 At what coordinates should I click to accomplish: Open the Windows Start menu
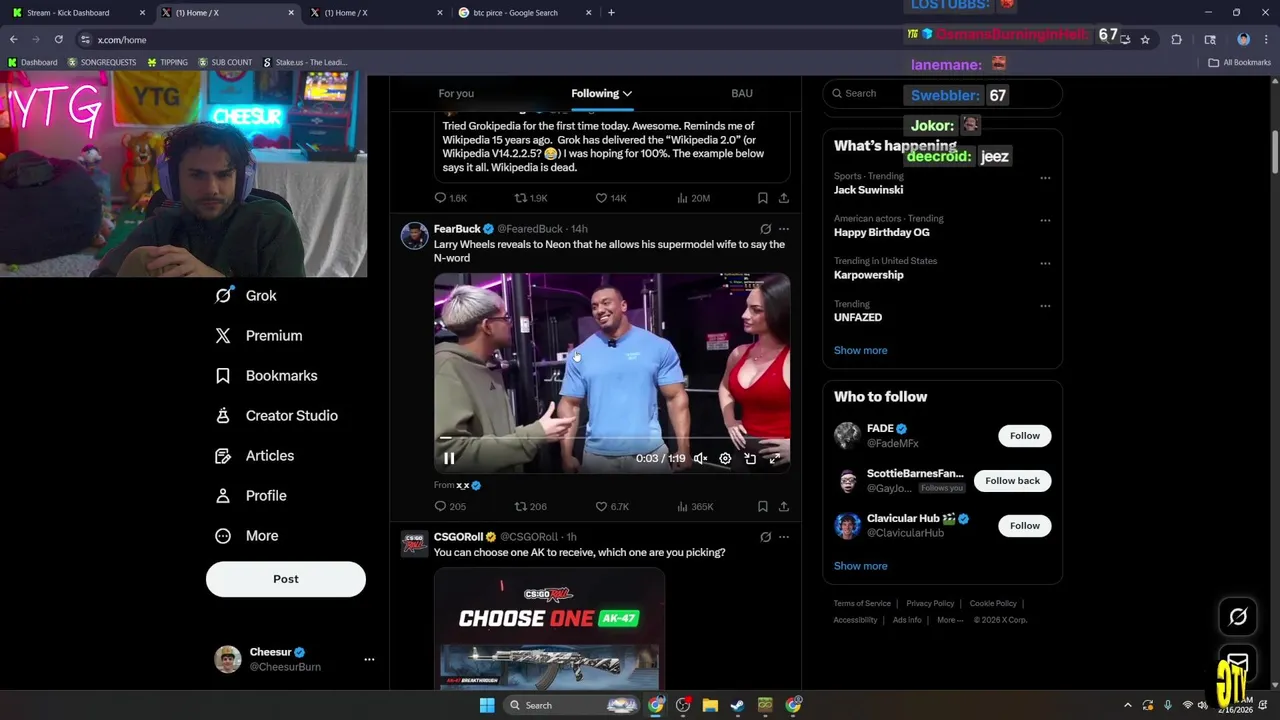coord(487,705)
